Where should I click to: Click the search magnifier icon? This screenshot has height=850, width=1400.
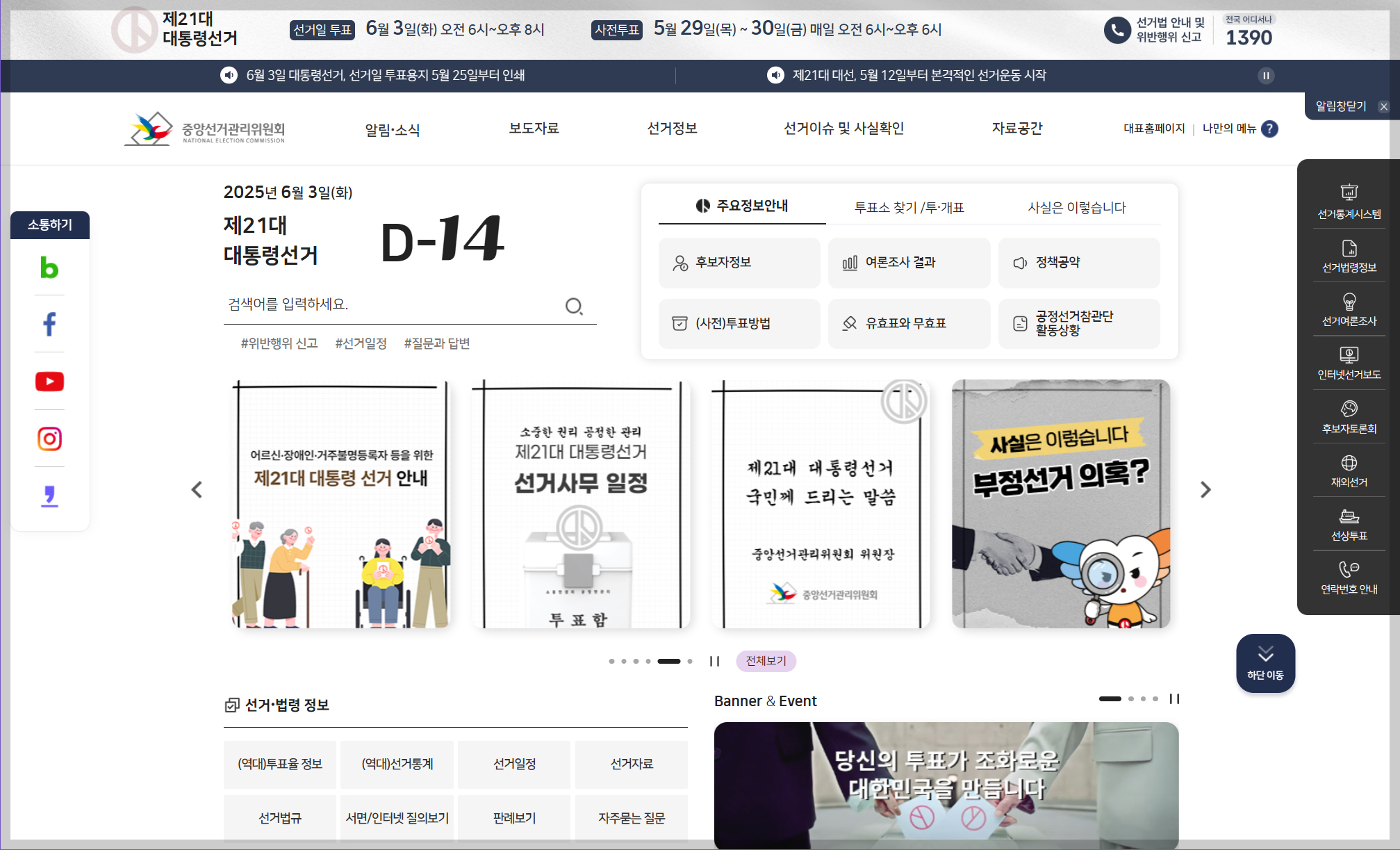pos(575,305)
